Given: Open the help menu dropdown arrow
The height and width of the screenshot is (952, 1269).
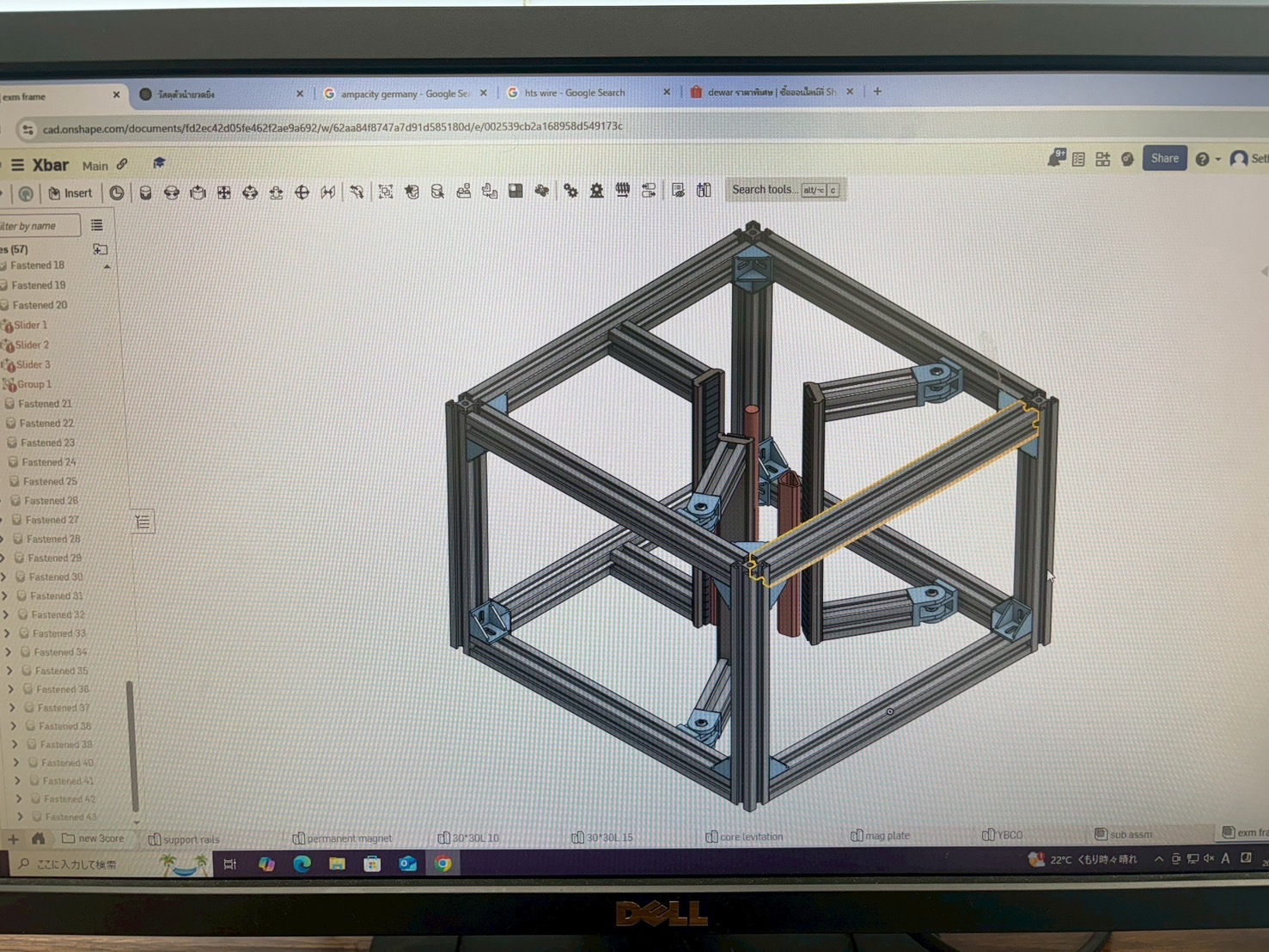Looking at the screenshot, I should pos(1217,159).
